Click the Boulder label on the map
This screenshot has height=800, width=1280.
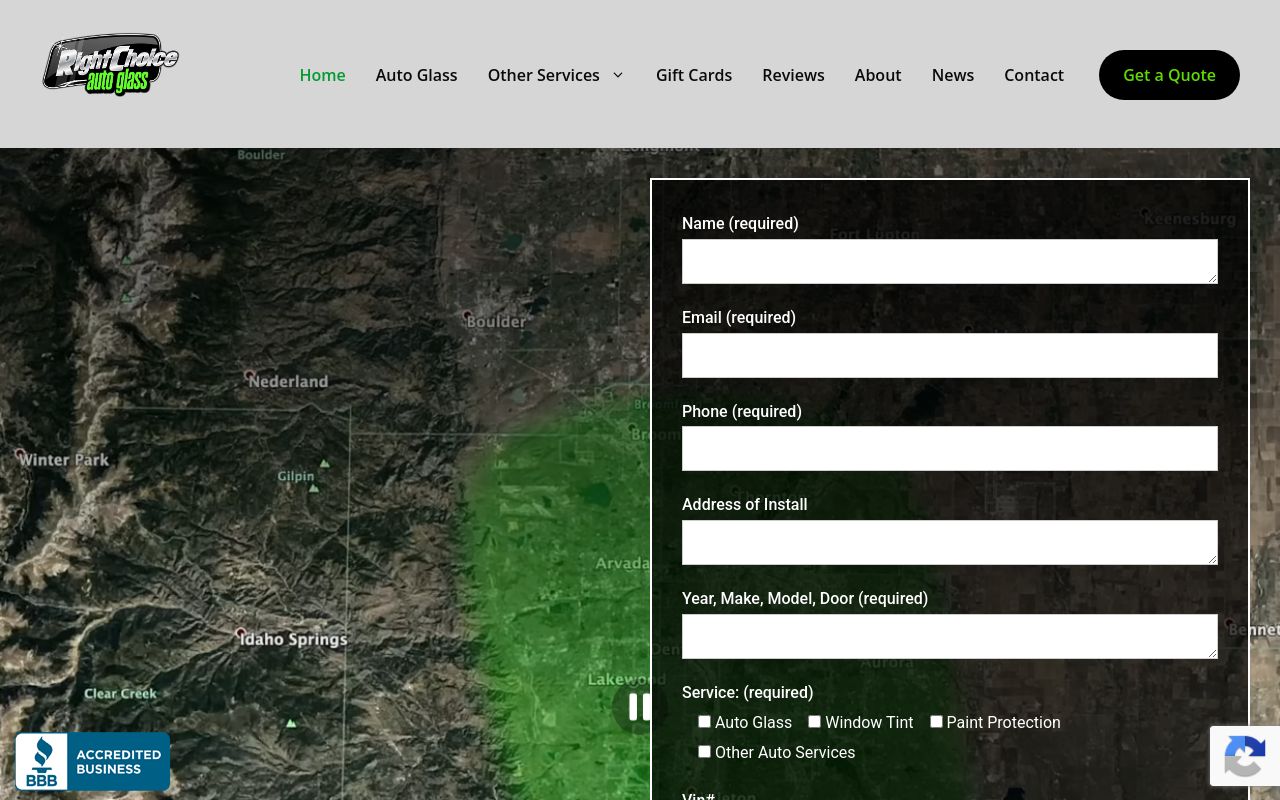[x=496, y=322]
